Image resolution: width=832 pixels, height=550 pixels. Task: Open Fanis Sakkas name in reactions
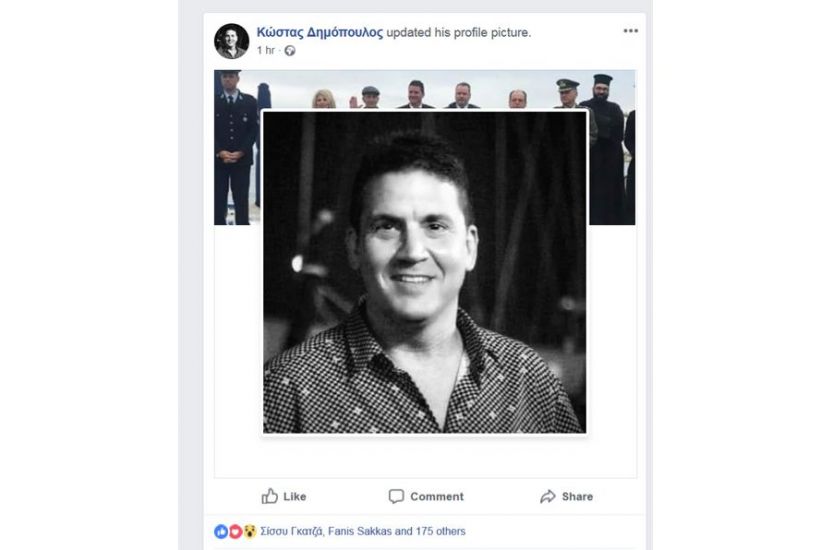pos(360,531)
